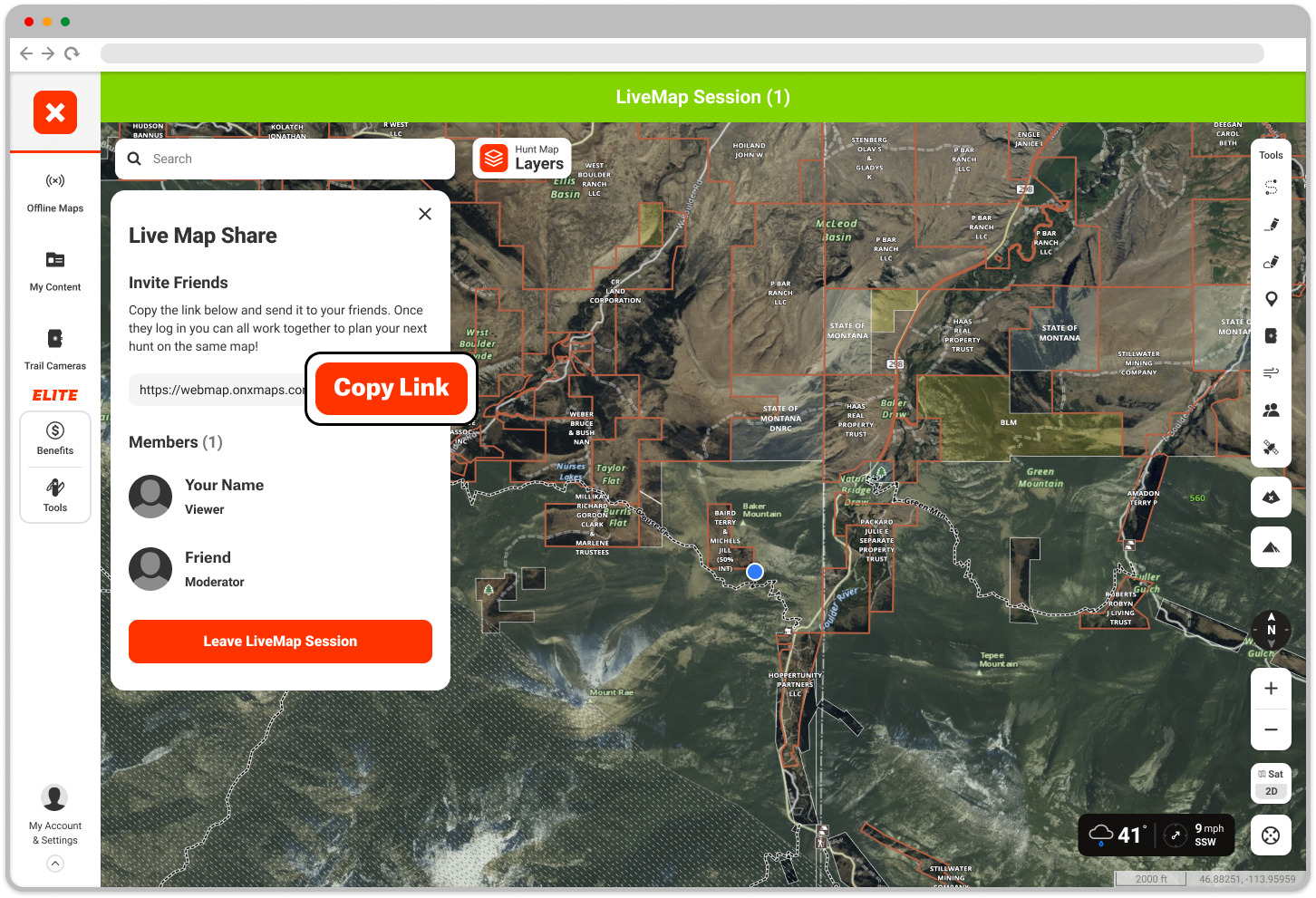Reload the browser page
Screen dimensions: 1316x898
[x=72, y=53]
